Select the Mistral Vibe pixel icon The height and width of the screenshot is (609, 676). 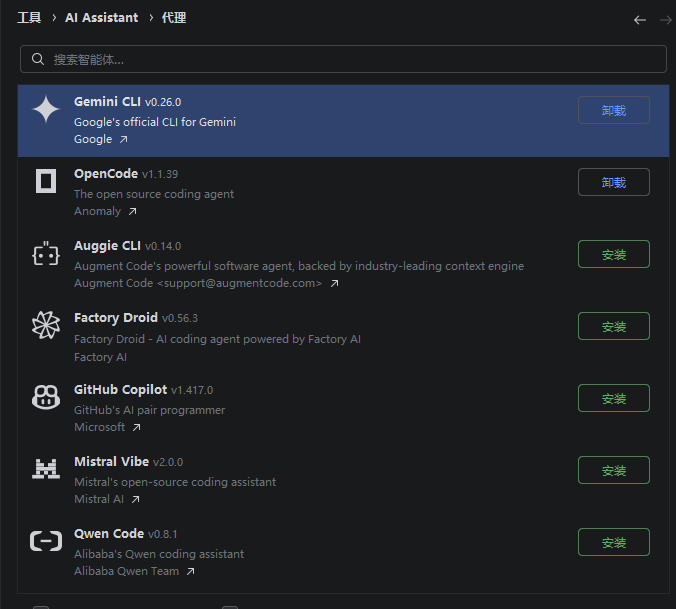coord(46,469)
